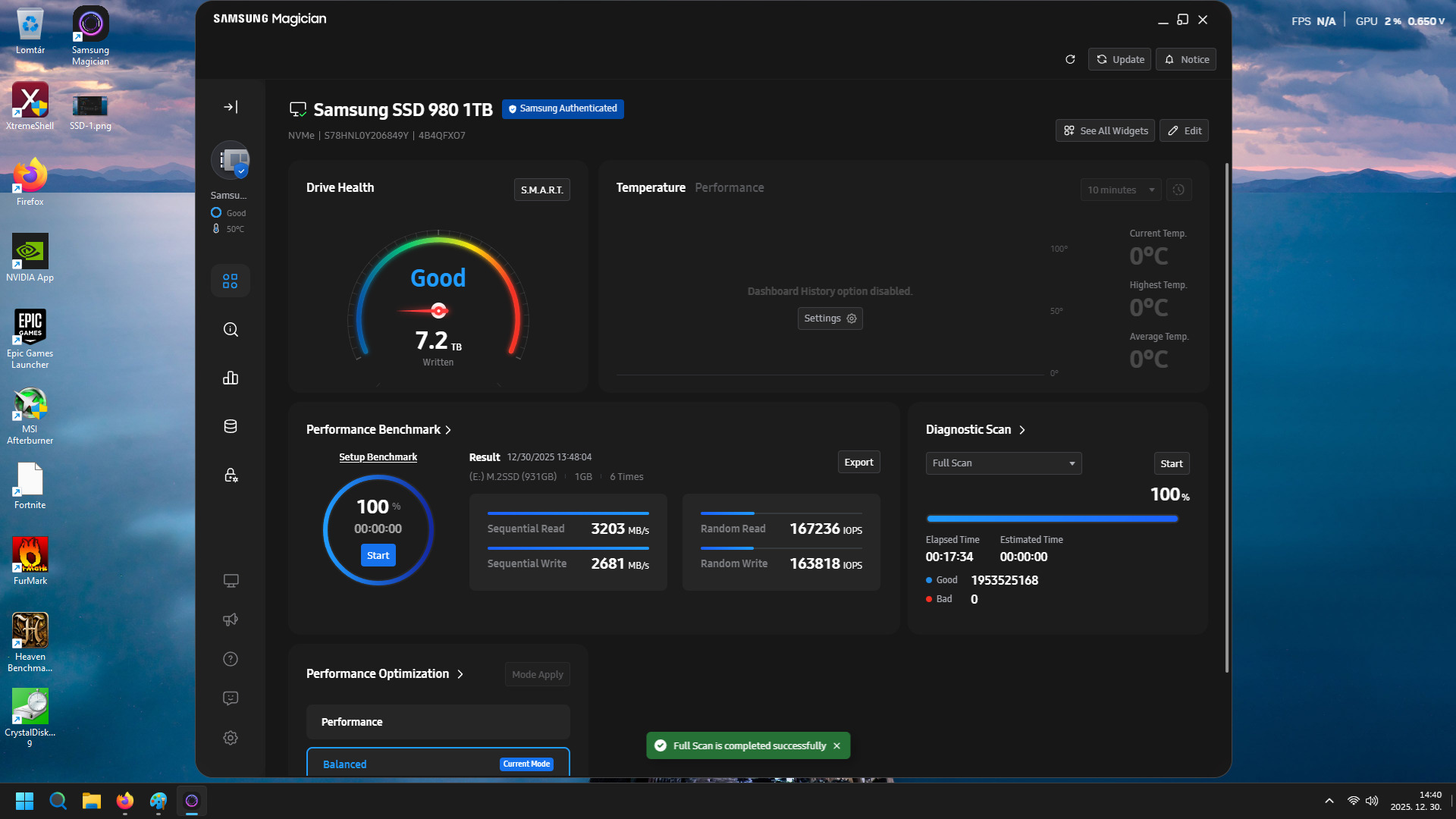This screenshot has width=1456, height=819.
Task: Open the help question mark sidebar icon
Action: click(231, 659)
